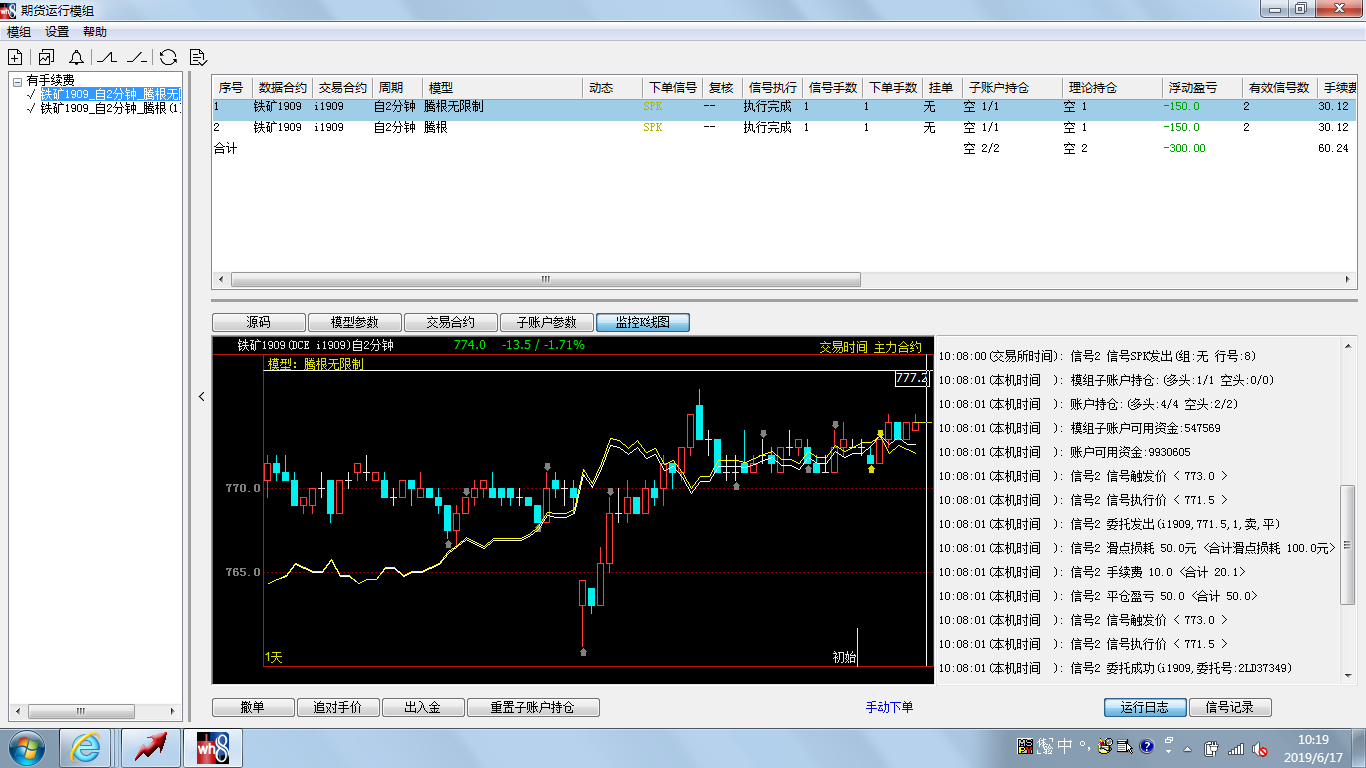Click the 手动下单 link
The height and width of the screenshot is (768, 1366).
point(889,707)
